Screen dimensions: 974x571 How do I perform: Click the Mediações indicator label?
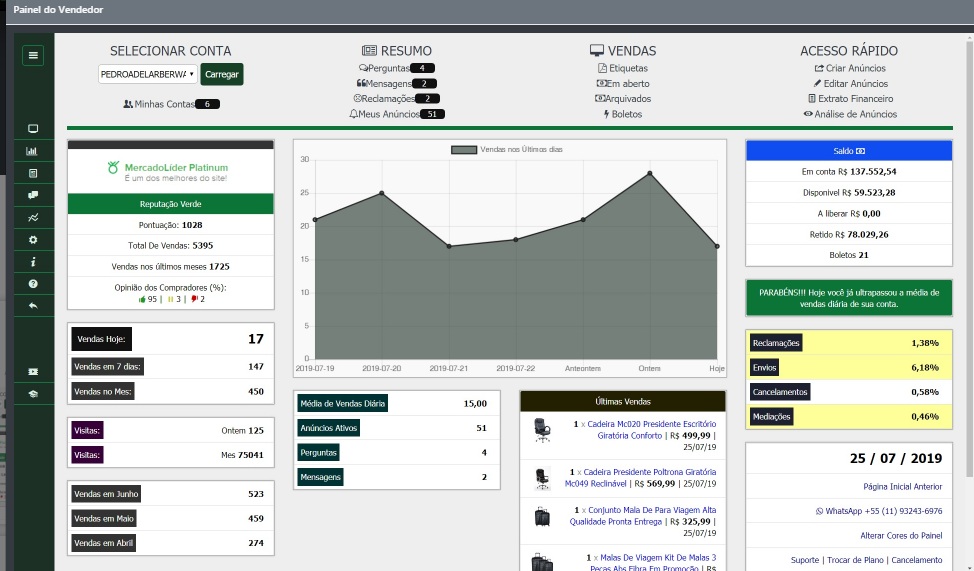tap(771, 417)
